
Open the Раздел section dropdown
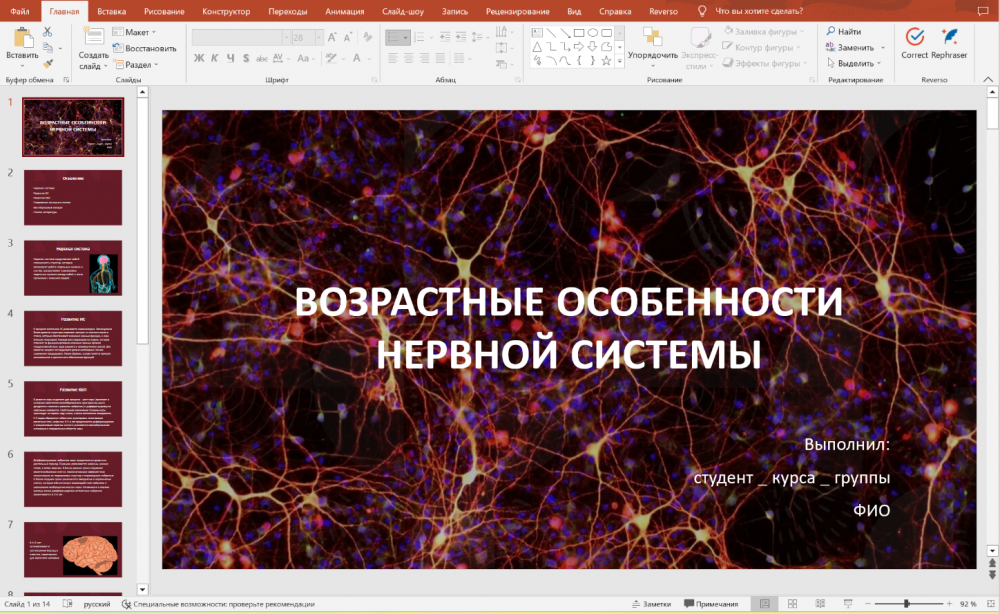(139, 64)
